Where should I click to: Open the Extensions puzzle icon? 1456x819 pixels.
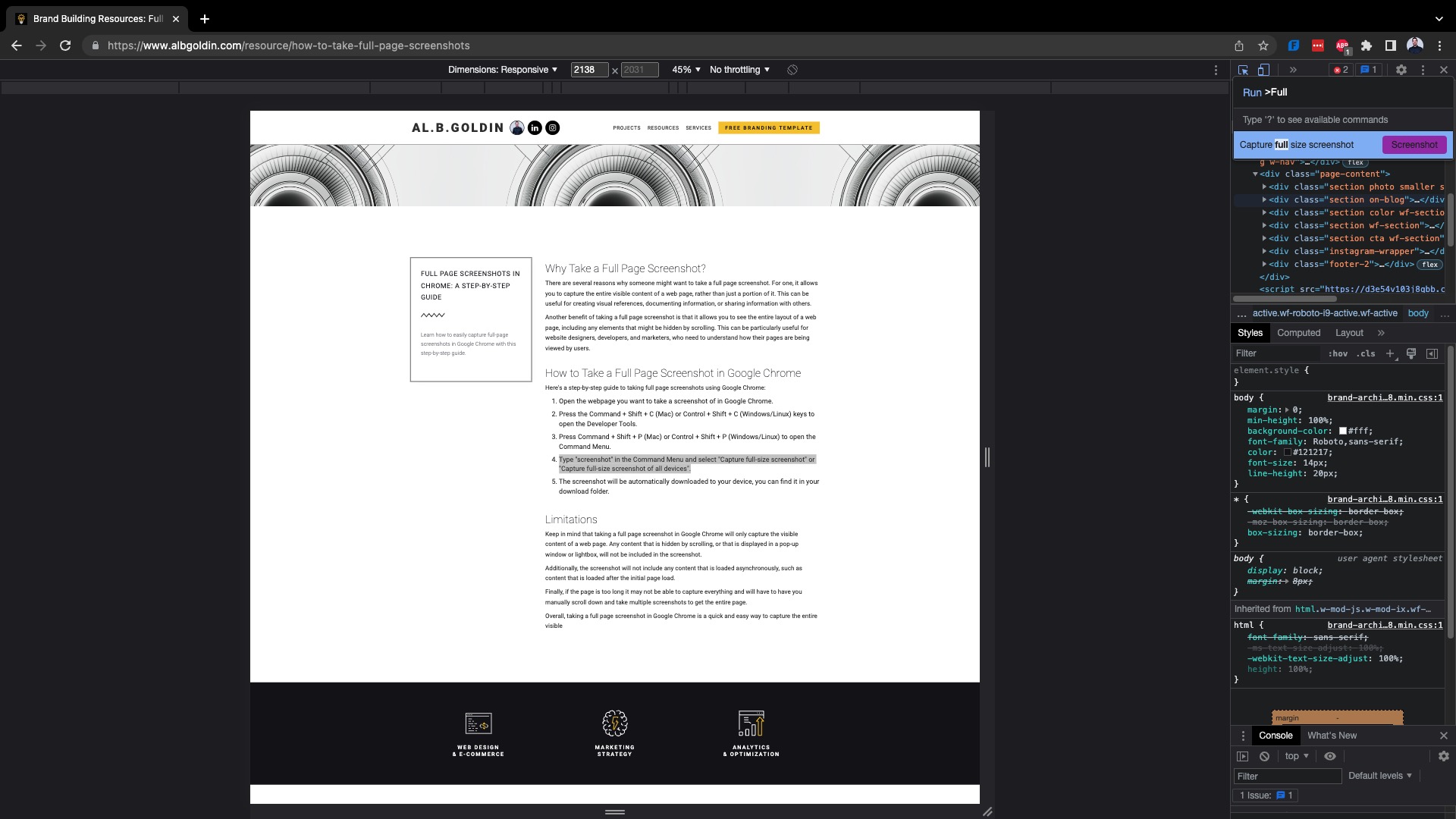(x=1367, y=45)
